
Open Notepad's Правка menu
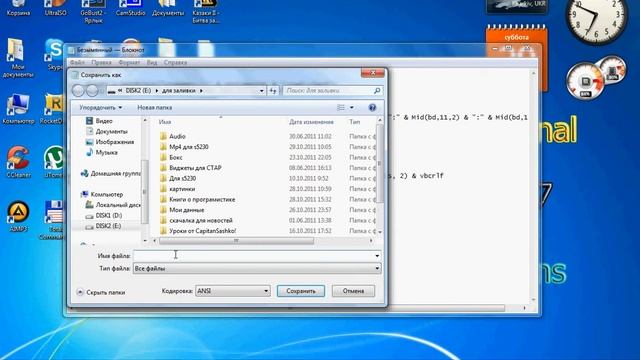[x=101, y=62]
